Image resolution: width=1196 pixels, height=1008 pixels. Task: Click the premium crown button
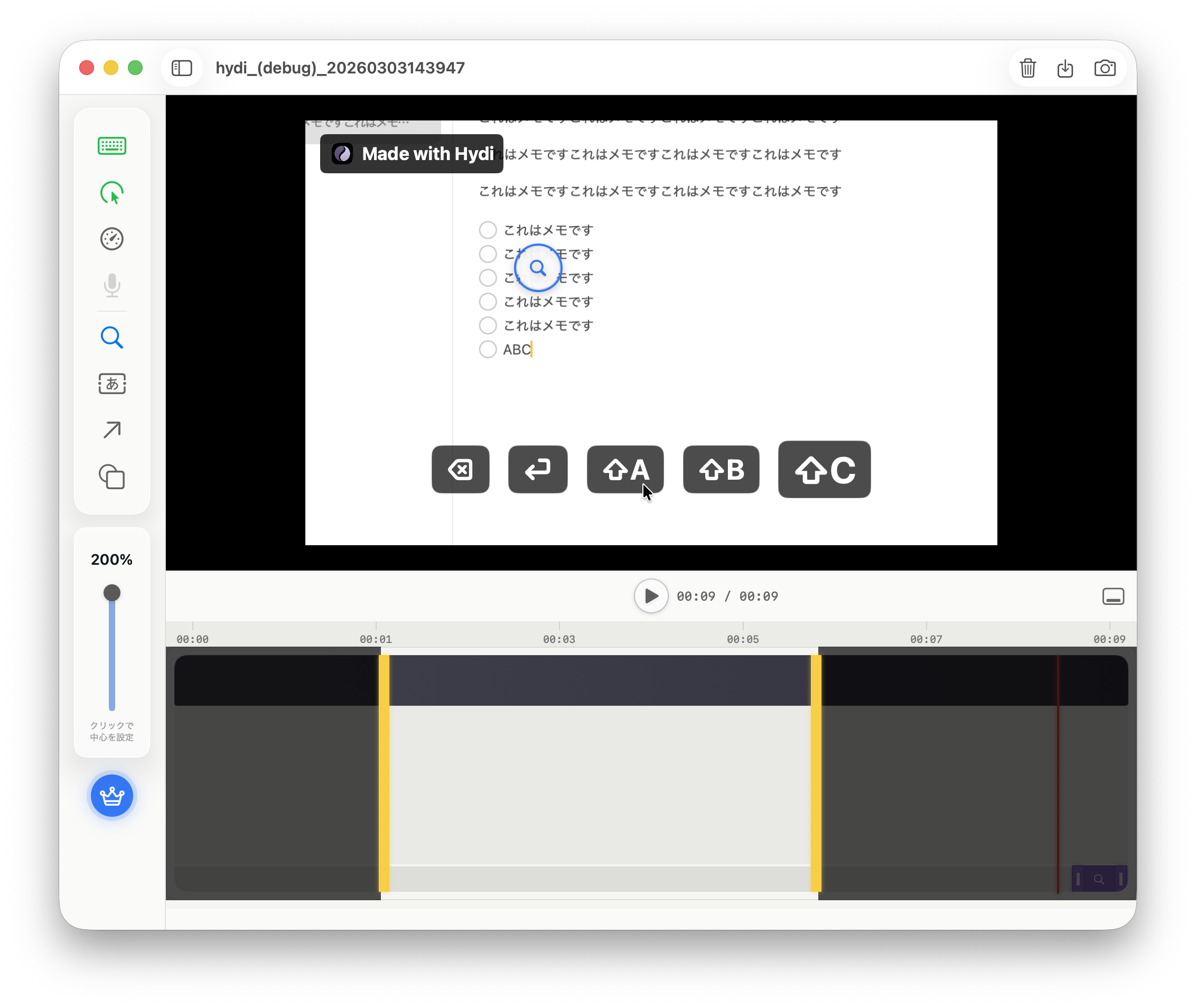click(x=112, y=796)
